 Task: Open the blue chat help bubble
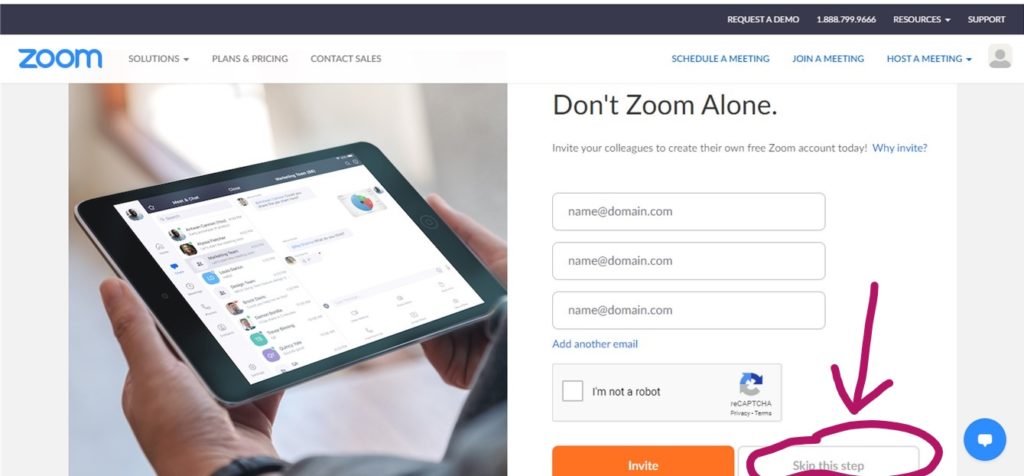[985, 439]
